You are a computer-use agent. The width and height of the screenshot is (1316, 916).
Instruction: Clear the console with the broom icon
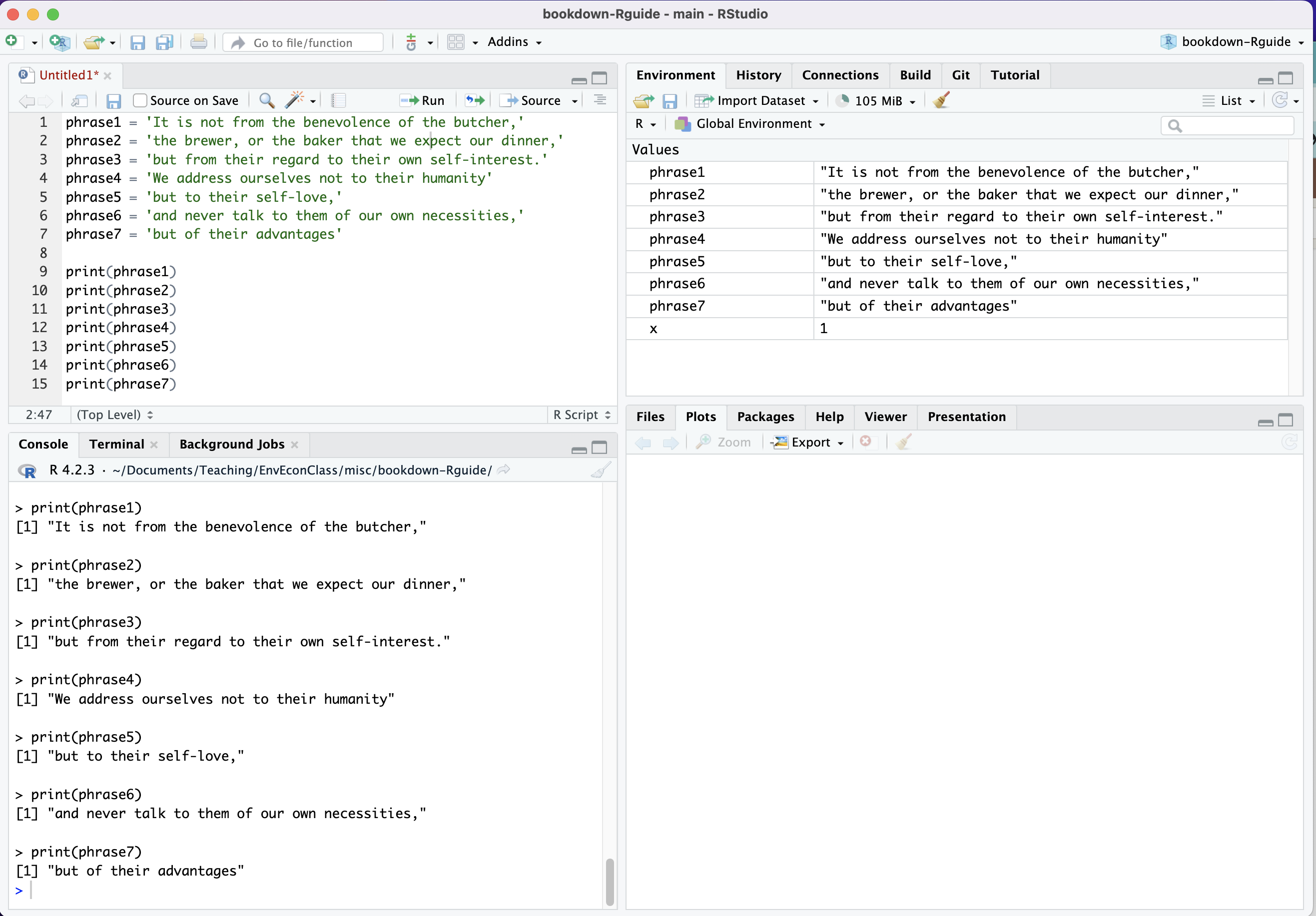pos(600,470)
